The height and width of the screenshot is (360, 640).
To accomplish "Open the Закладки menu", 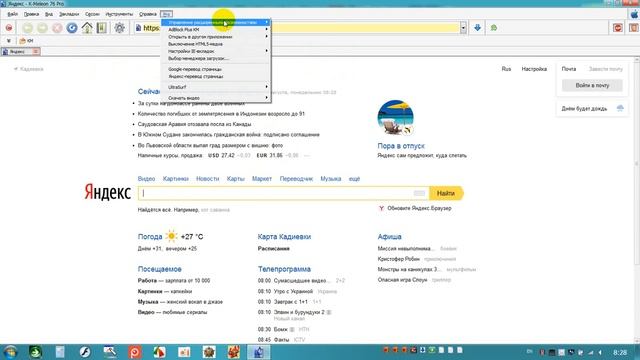I will pos(69,14).
